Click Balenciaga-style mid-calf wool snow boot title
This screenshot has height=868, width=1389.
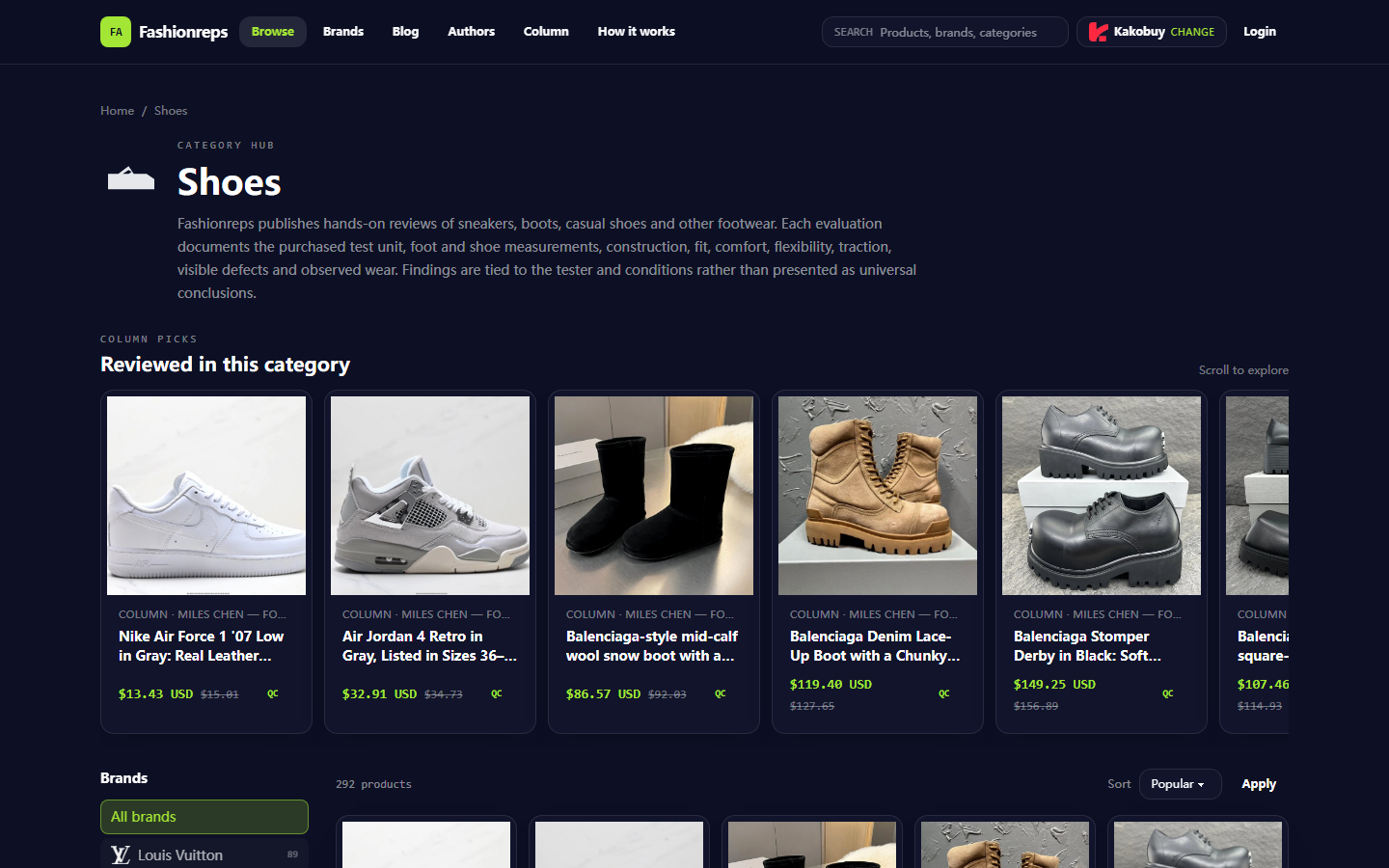tap(652, 646)
